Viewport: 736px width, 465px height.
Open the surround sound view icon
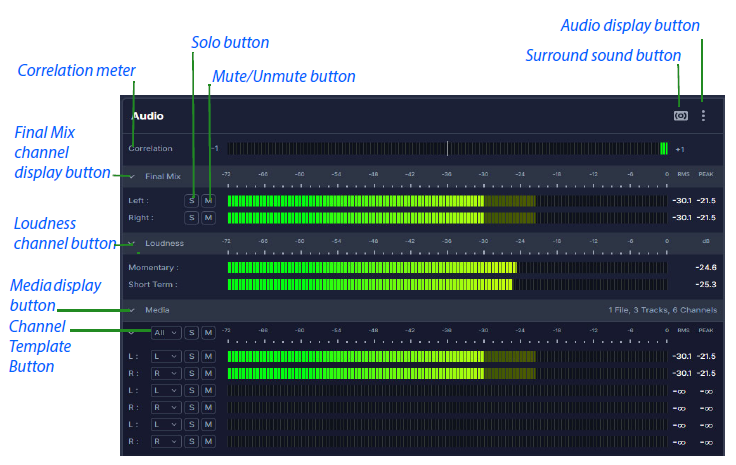681,115
